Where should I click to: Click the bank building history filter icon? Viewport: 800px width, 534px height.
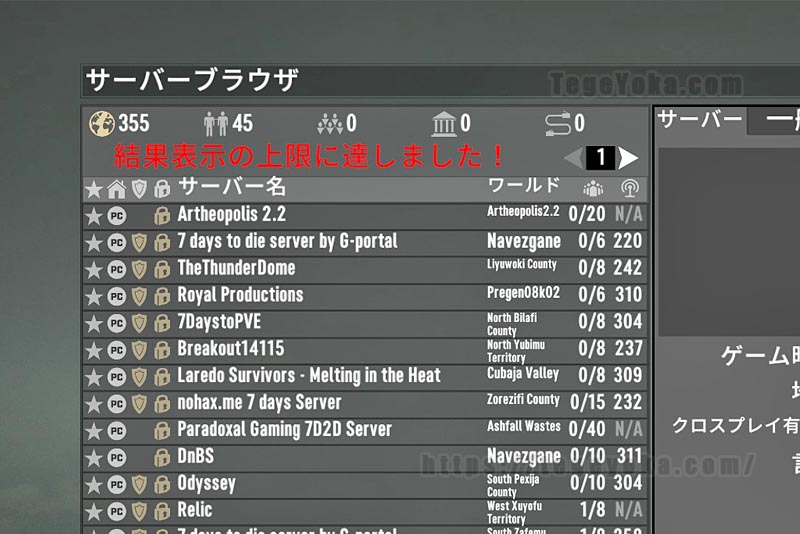coord(444,124)
